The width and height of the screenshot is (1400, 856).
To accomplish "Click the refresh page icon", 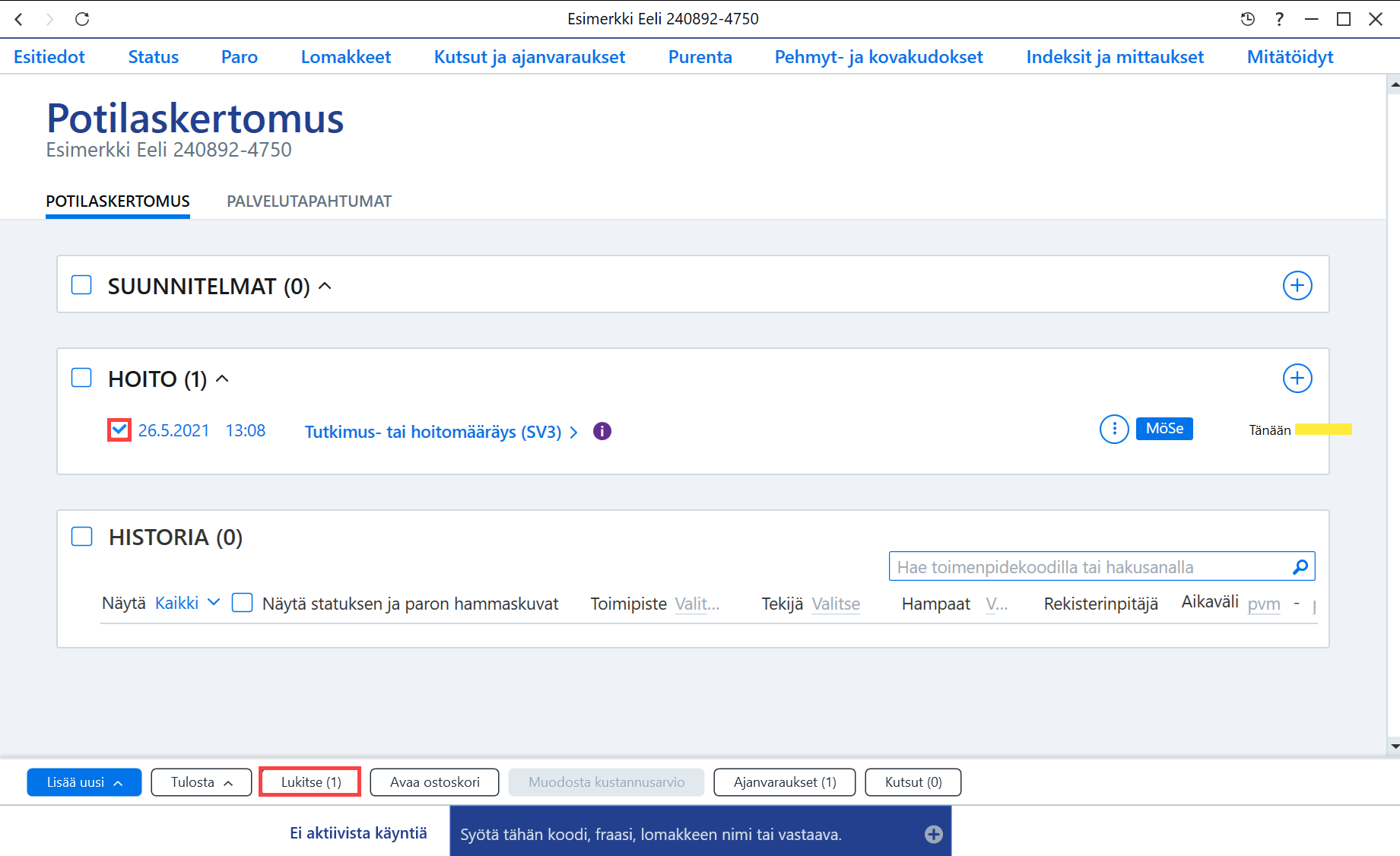I will point(82,19).
